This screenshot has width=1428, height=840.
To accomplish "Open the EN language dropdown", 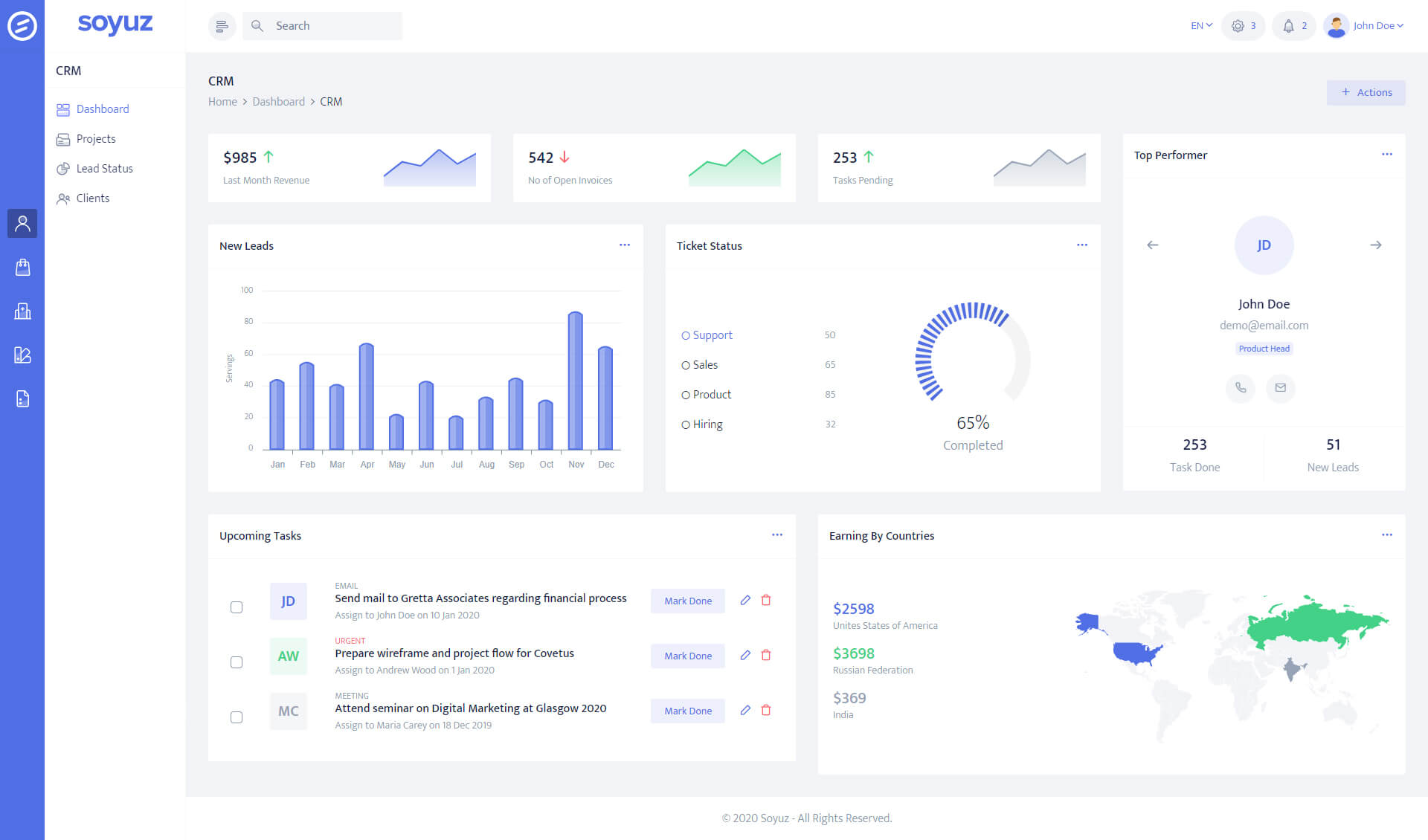I will coord(1200,26).
